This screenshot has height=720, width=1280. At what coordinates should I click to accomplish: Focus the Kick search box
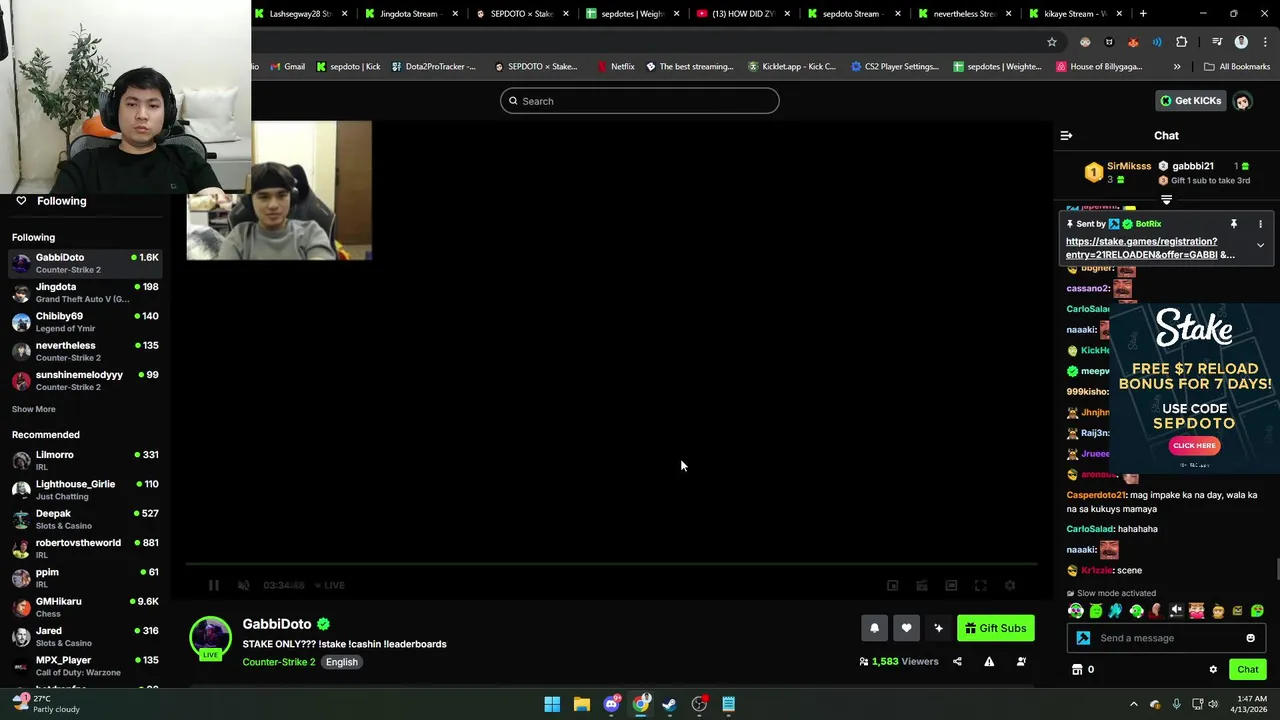[x=640, y=101]
